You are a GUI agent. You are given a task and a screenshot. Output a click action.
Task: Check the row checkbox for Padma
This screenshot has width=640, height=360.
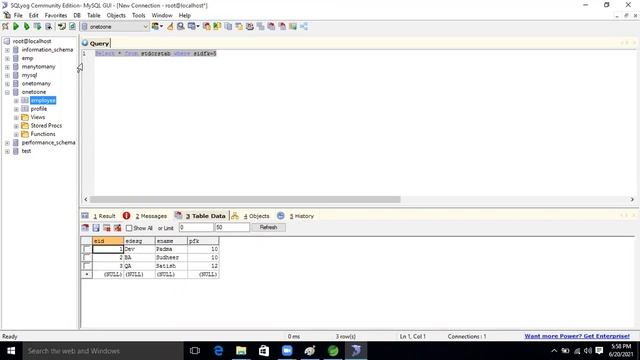coord(87,249)
